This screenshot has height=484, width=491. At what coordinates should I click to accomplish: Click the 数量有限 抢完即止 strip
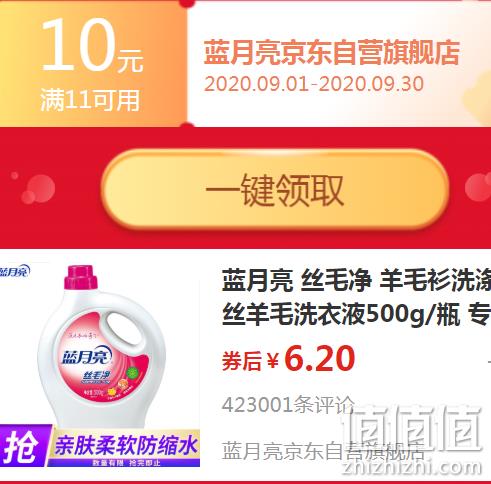tap(126, 463)
